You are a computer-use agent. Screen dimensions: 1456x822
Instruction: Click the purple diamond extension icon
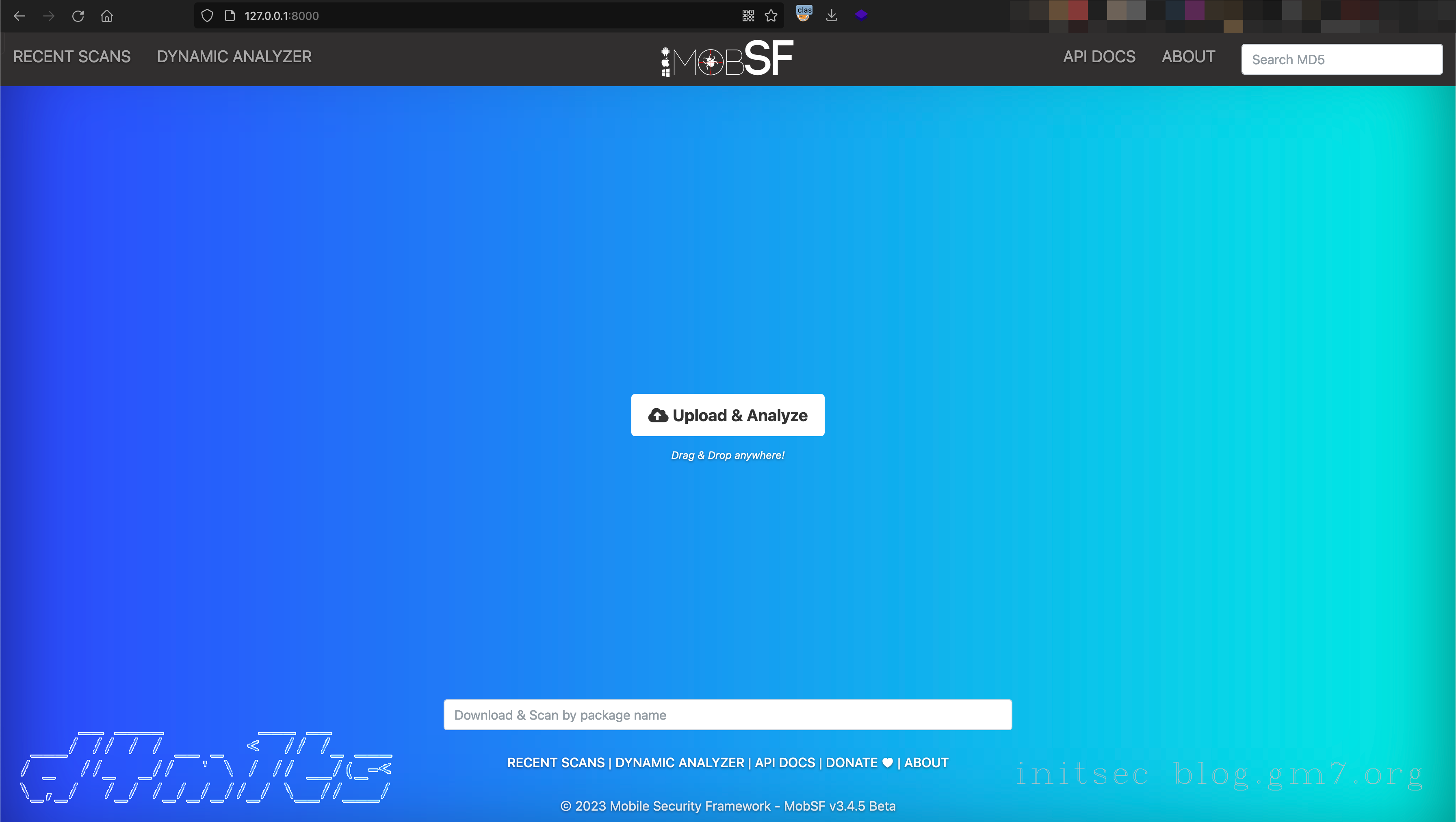coord(861,15)
